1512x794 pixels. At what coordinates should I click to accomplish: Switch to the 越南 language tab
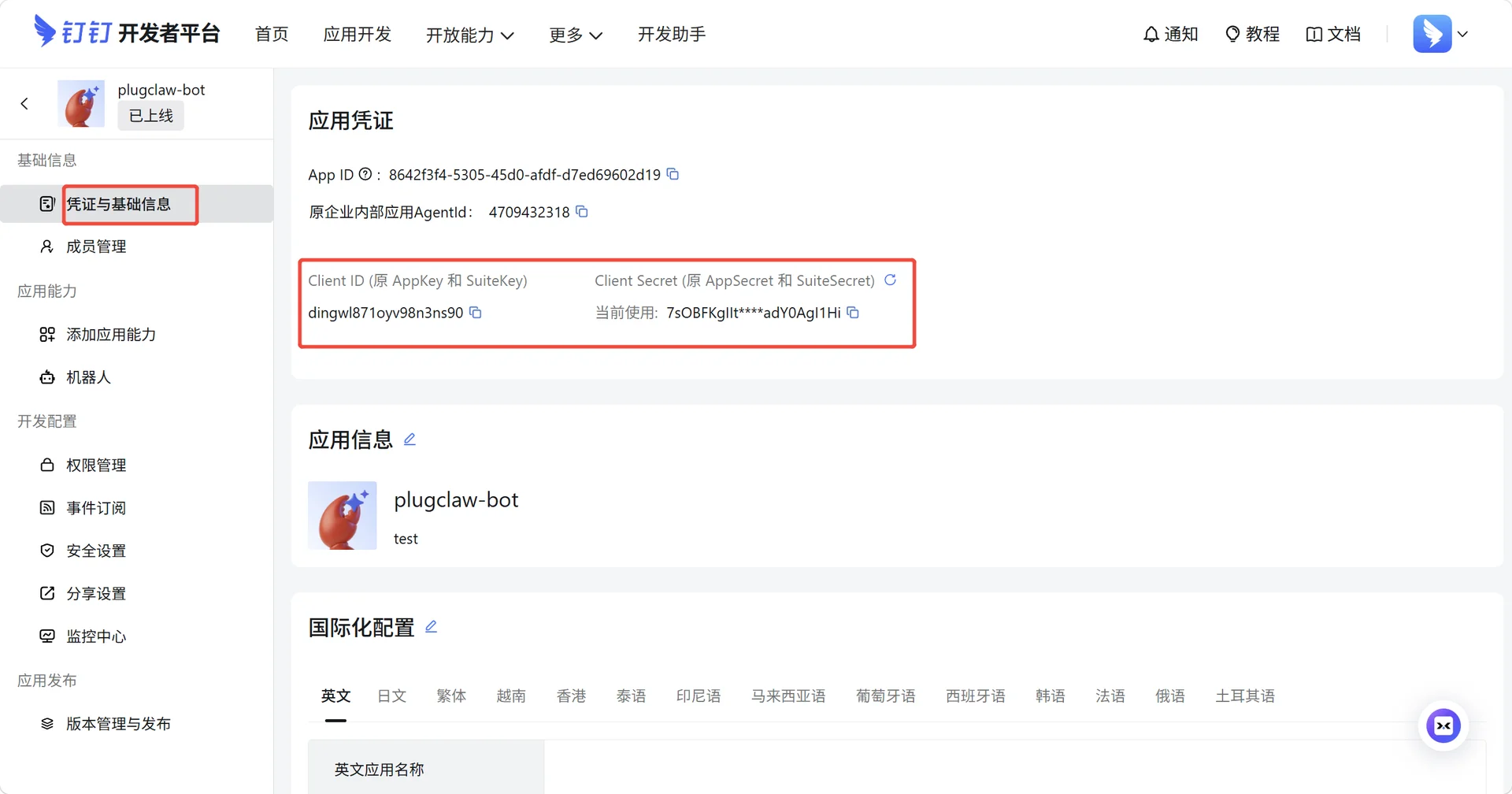coord(511,696)
